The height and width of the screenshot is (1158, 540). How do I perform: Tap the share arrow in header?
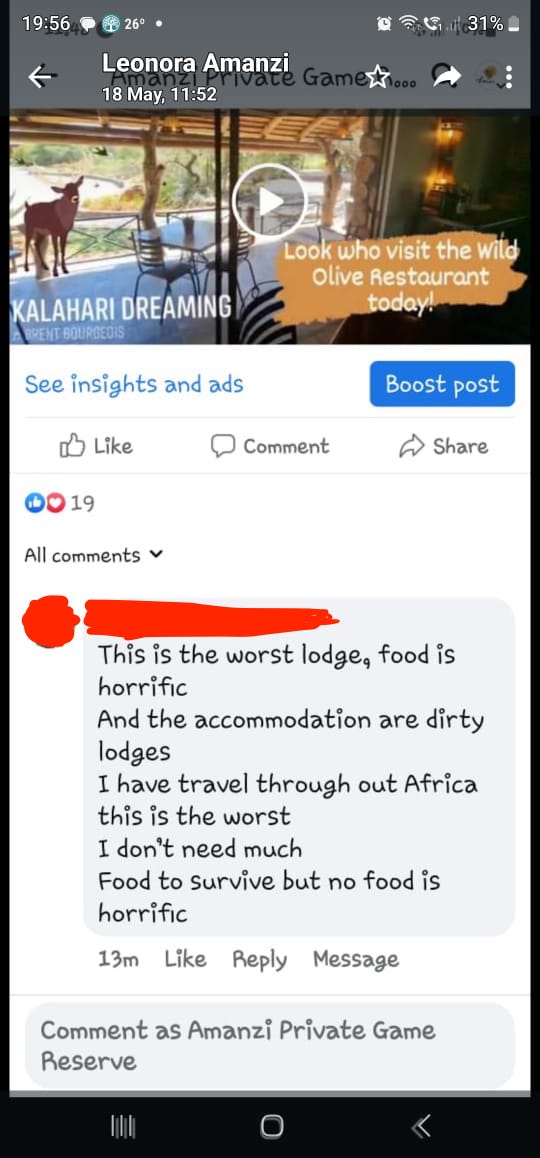(446, 75)
